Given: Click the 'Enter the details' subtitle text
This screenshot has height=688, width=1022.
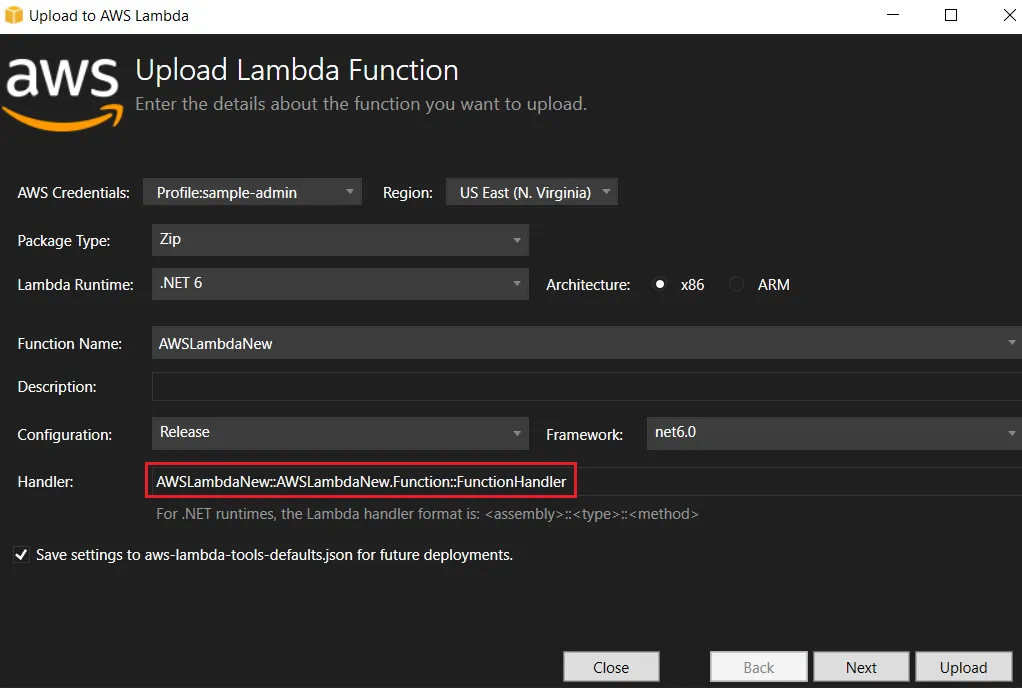Looking at the screenshot, I should pyautogui.click(x=361, y=104).
